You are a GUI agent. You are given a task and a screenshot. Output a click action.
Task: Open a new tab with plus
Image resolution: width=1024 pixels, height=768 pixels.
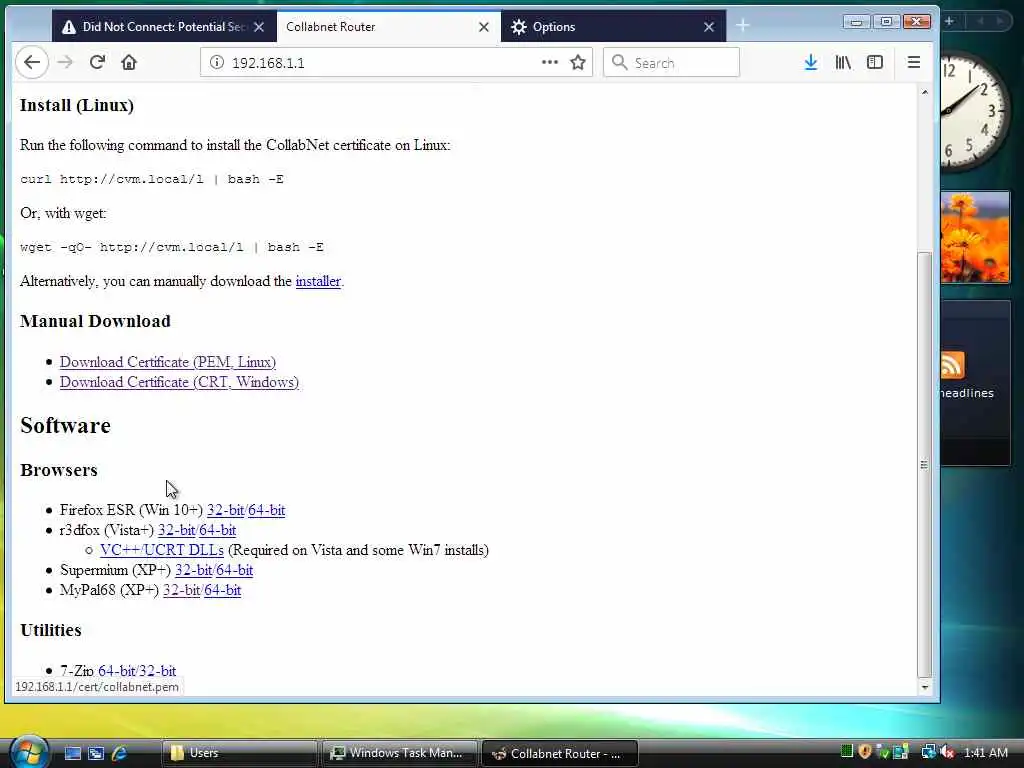coord(743,26)
